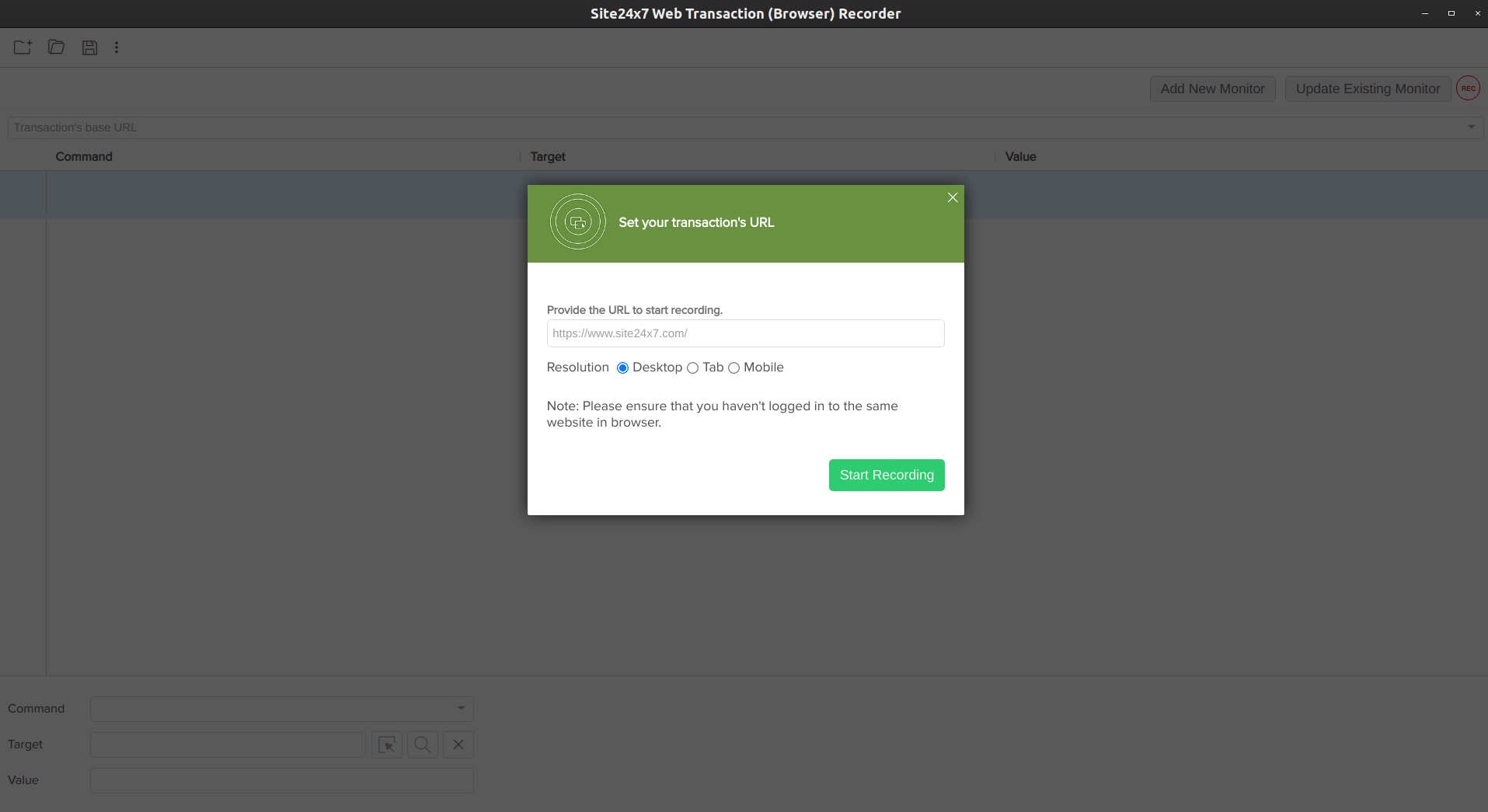Click the target element selector icon
Image resolution: width=1488 pixels, height=812 pixels.
pos(387,744)
